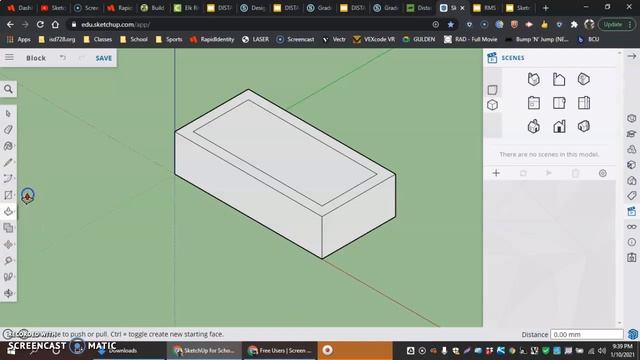Click the SketchUp logo in status bar
The height and width of the screenshot is (360, 640).
point(633,334)
